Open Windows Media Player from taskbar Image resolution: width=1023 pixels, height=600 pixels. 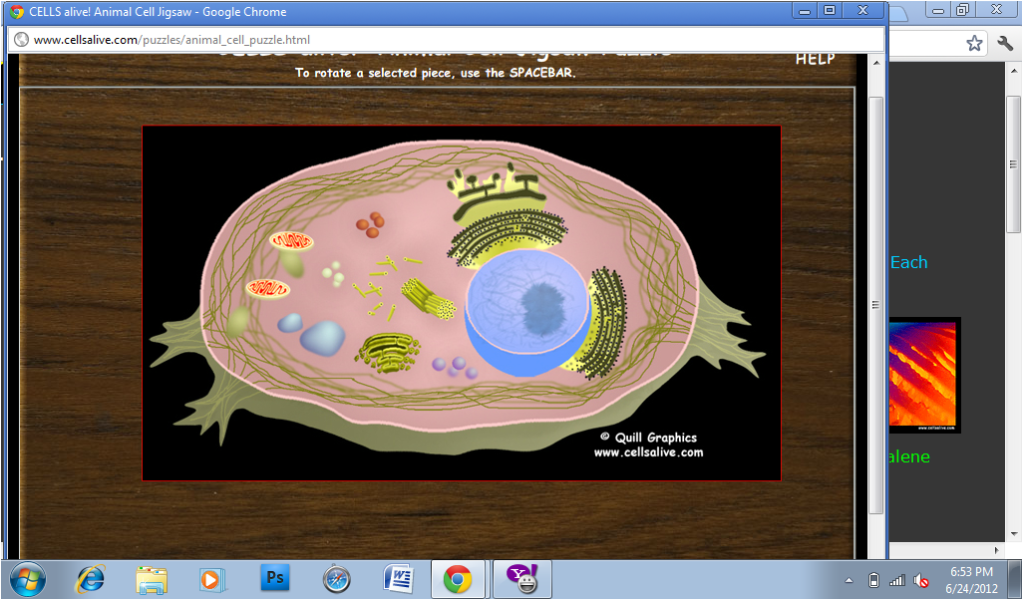point(212,579)
